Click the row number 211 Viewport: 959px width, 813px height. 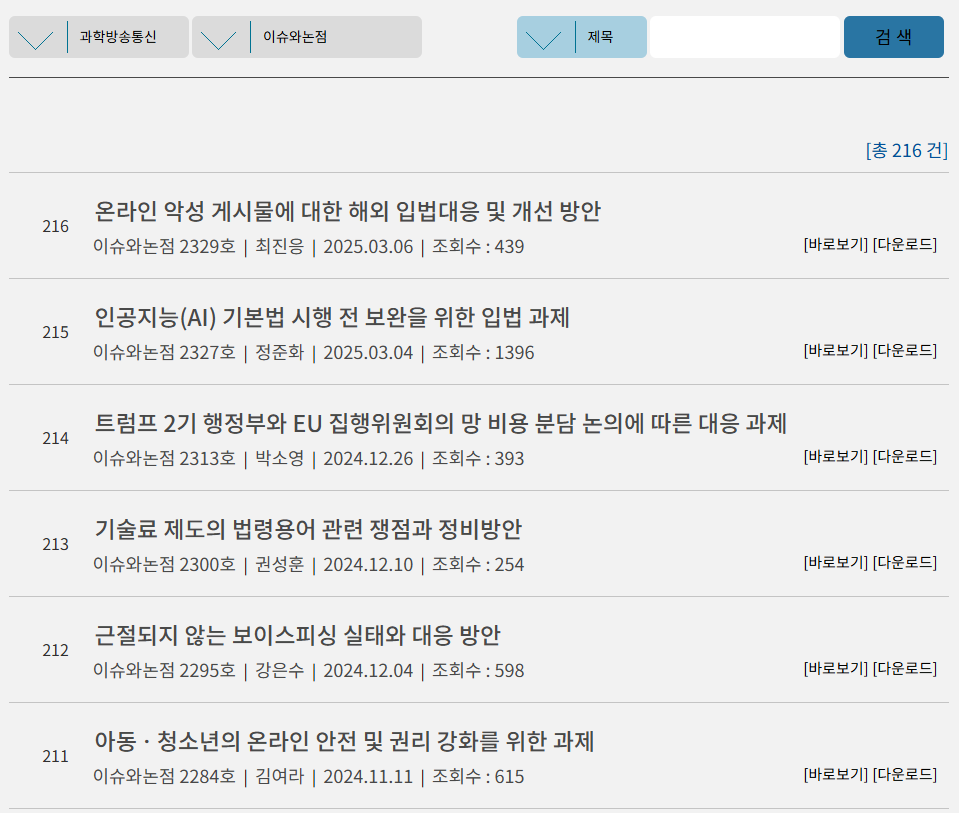(x=56, y=757)
